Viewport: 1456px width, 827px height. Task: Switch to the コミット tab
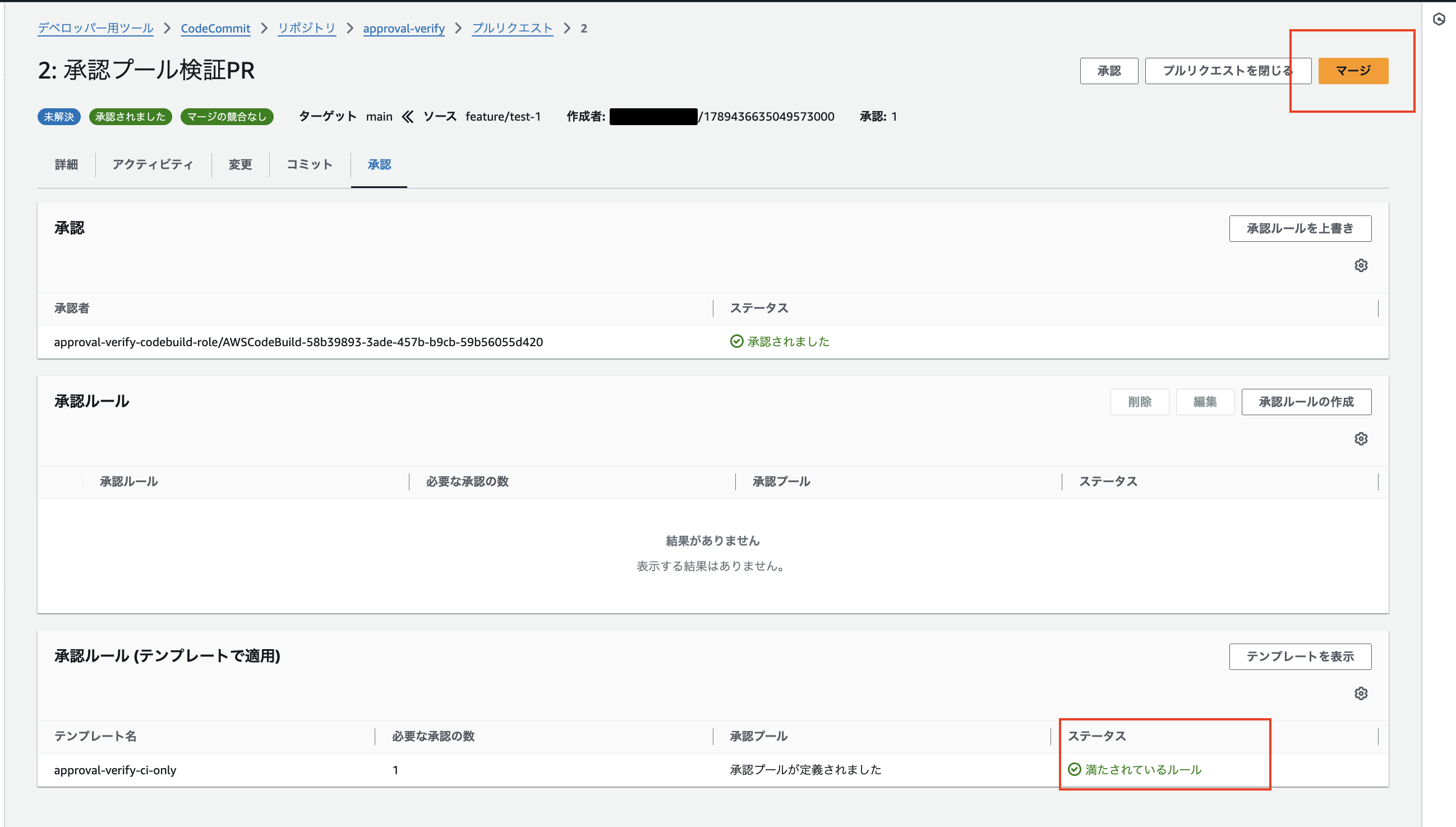pyautogui.click(x=310, y=165)
